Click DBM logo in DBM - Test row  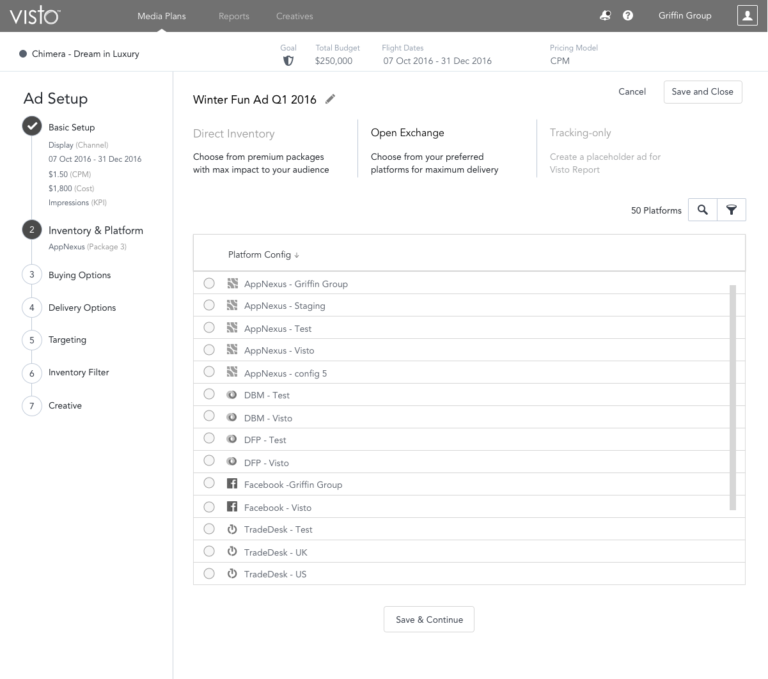click(232, 394)
